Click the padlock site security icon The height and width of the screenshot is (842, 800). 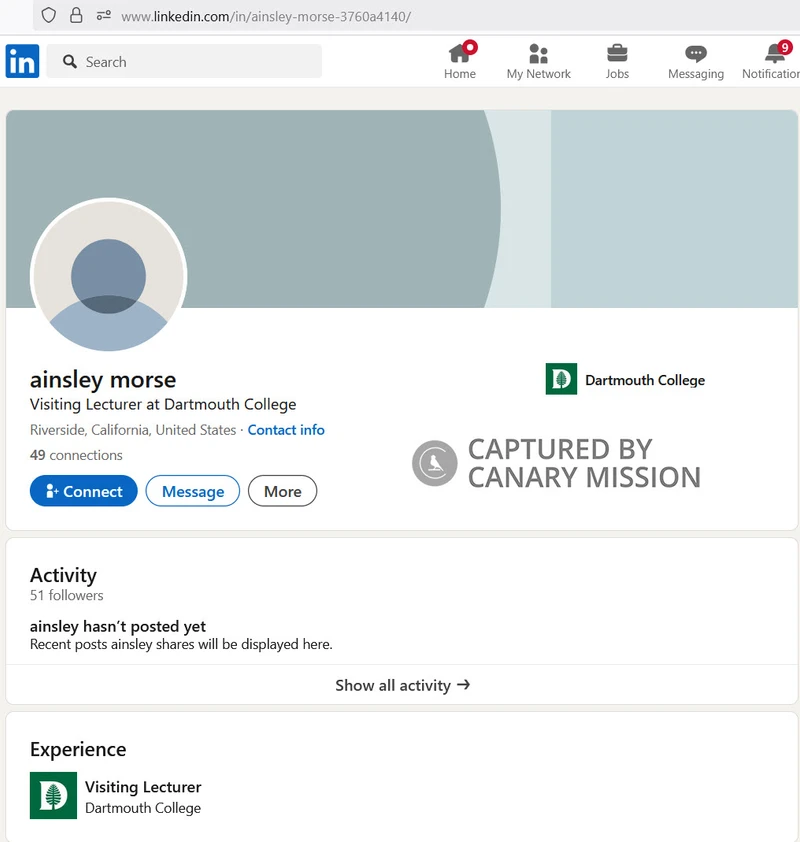(x=76, y=16)
